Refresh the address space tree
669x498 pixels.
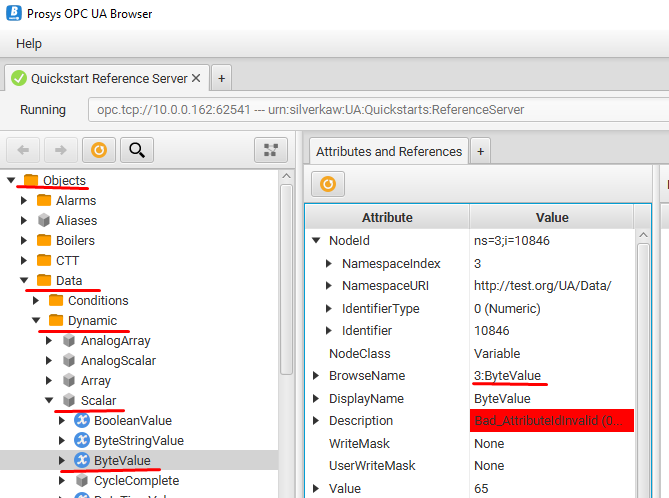[98, 150]
